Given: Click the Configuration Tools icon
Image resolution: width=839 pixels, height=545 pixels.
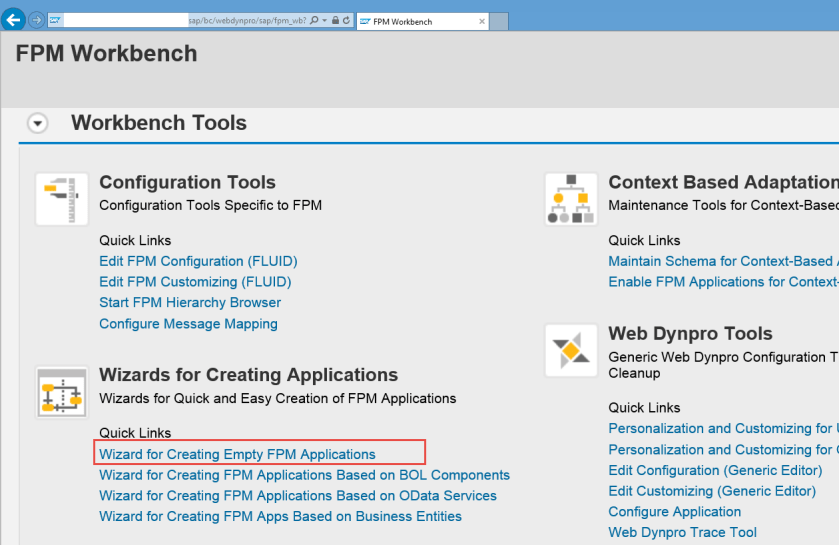Looking at the screenshot, I should (61, 198).
